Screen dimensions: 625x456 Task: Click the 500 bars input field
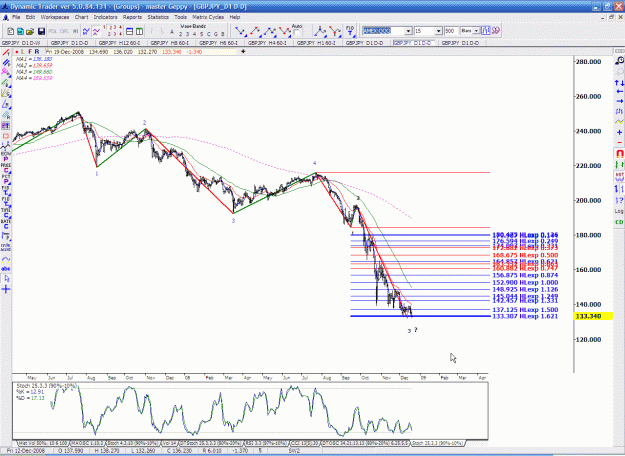click(x=451, y=31)
